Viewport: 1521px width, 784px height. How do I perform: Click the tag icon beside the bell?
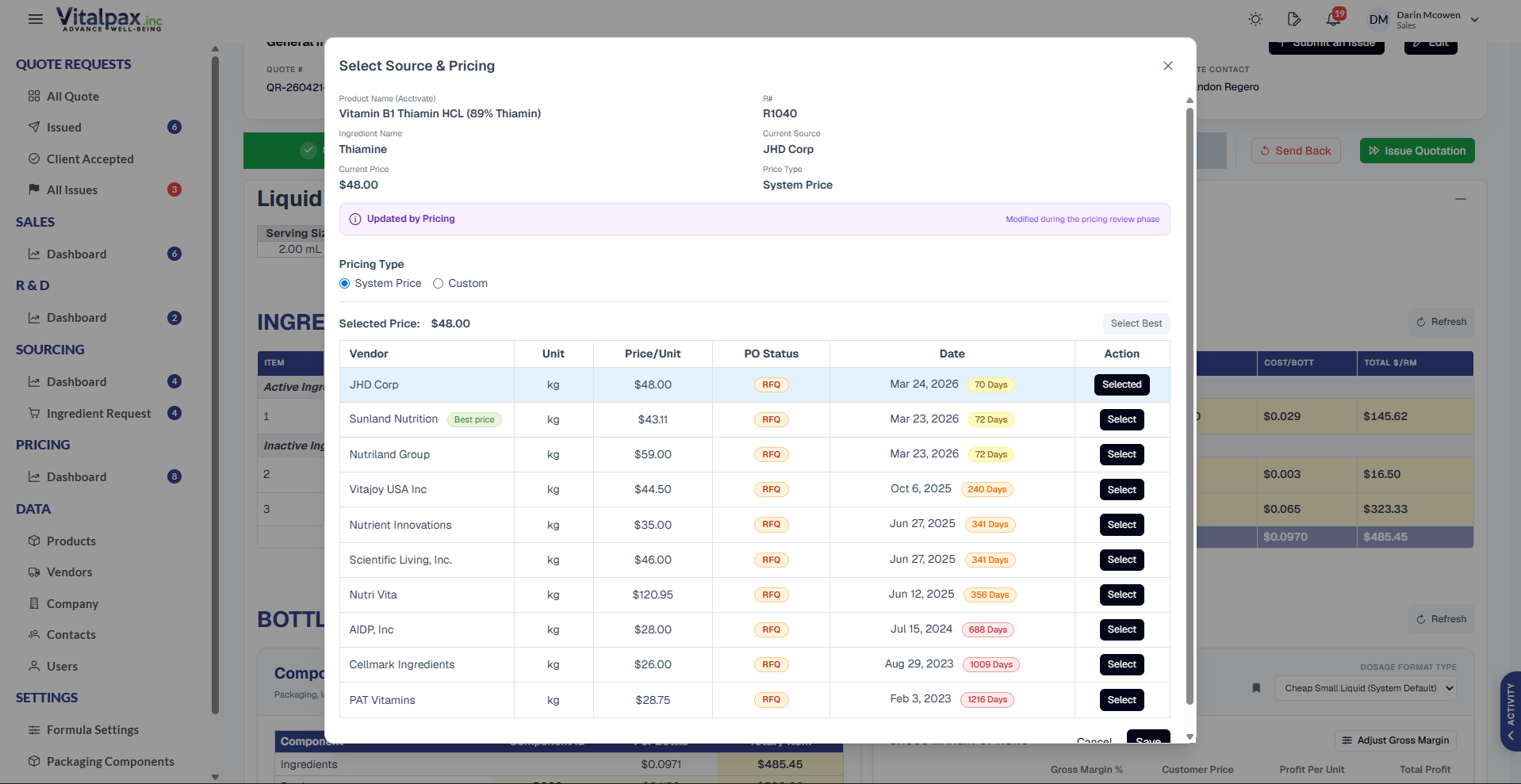1294,19
